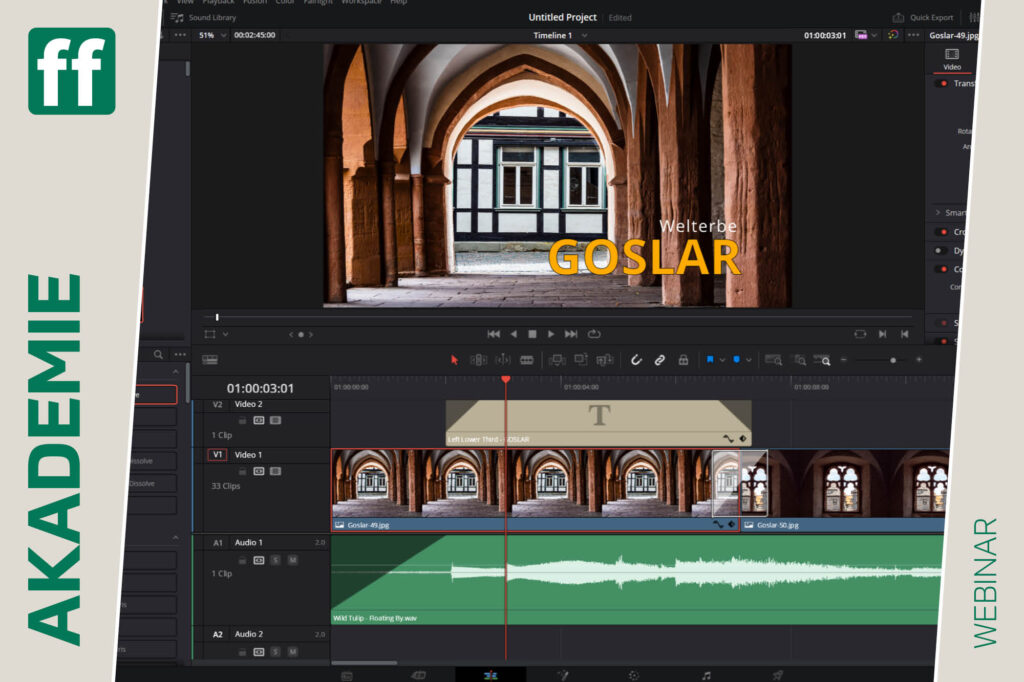Click the match frame icon below viewer
Screen dimensions: 1024x682
(x=860, y=334)
